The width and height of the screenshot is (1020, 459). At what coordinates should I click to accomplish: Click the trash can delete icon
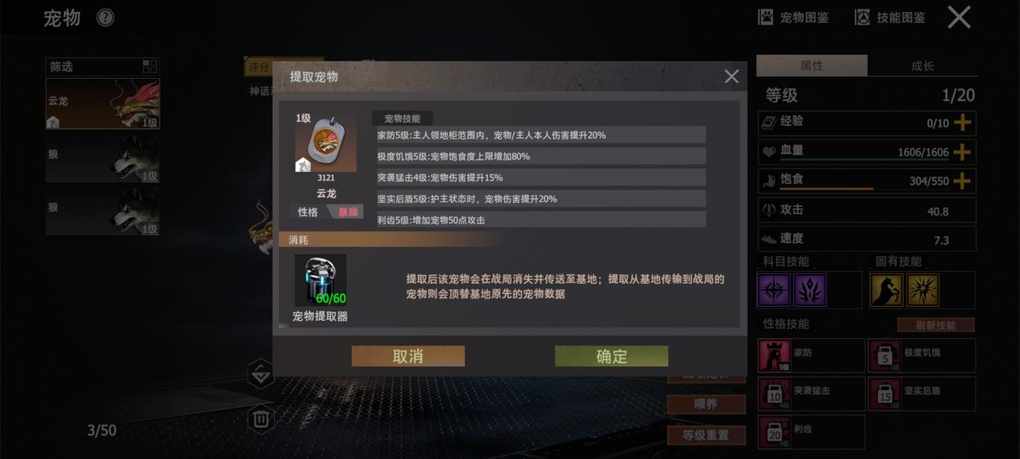pos(261,418)
